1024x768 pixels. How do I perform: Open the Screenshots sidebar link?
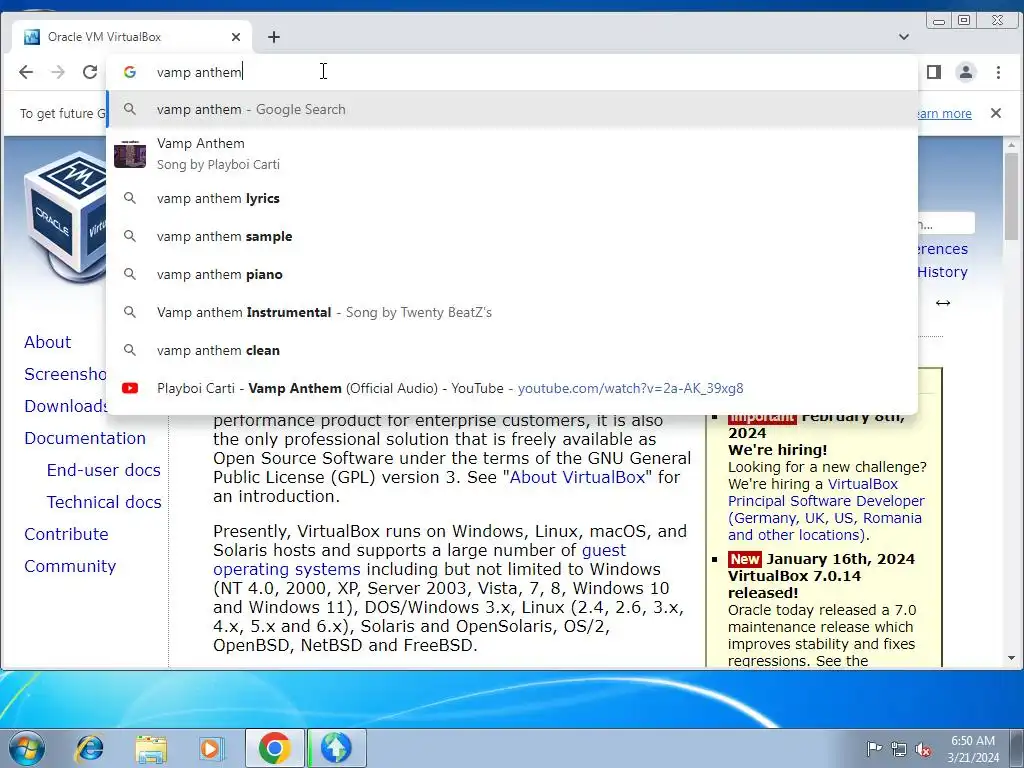pos(65,374)
